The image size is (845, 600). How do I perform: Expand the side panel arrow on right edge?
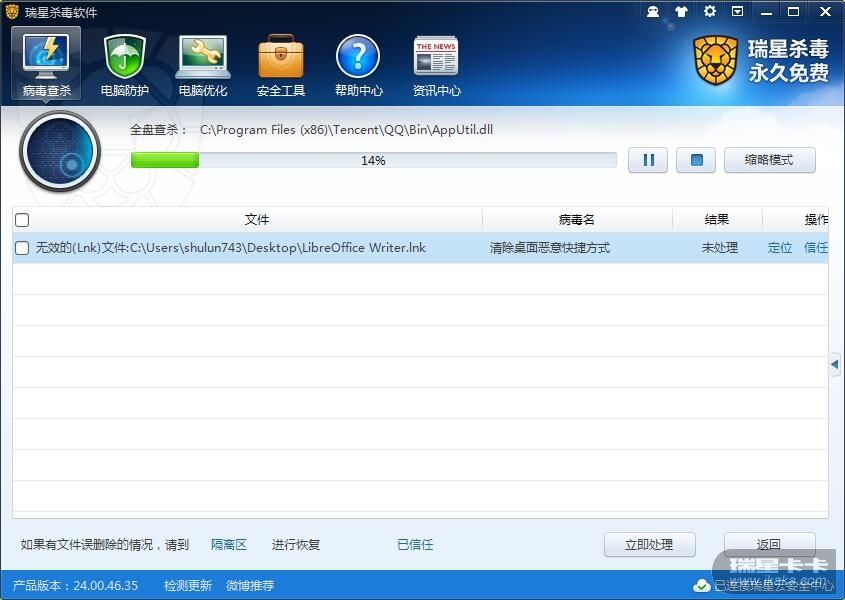pyautogui.click(x=835, y=364)
